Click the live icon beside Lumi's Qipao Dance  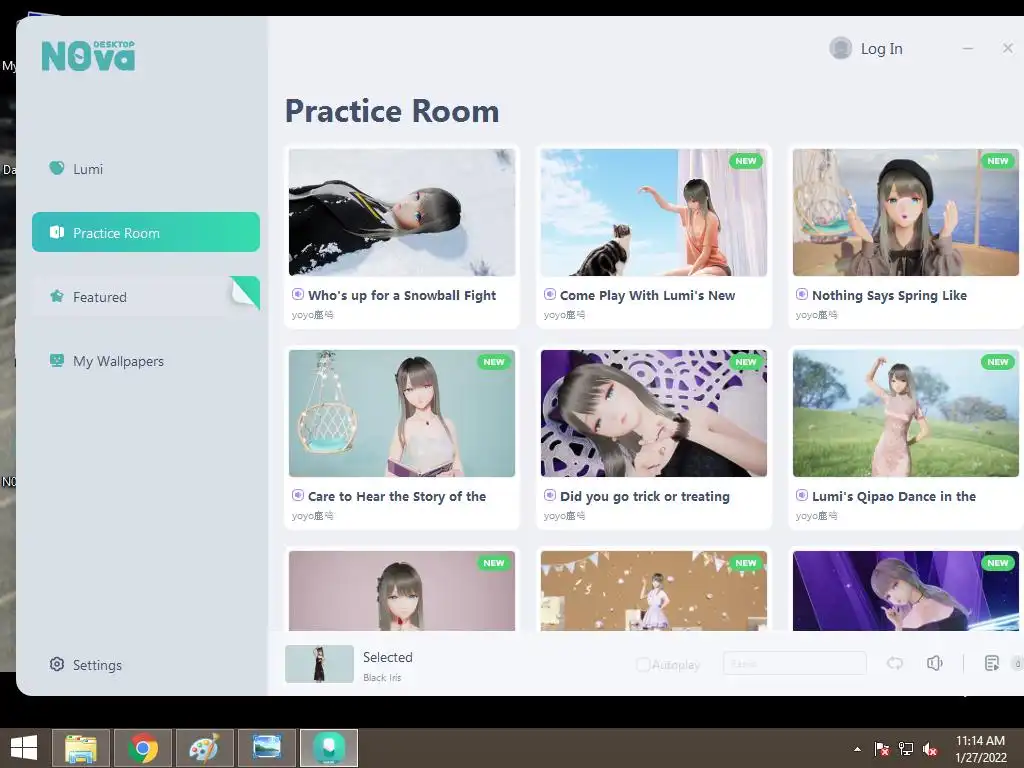[802, 496]
